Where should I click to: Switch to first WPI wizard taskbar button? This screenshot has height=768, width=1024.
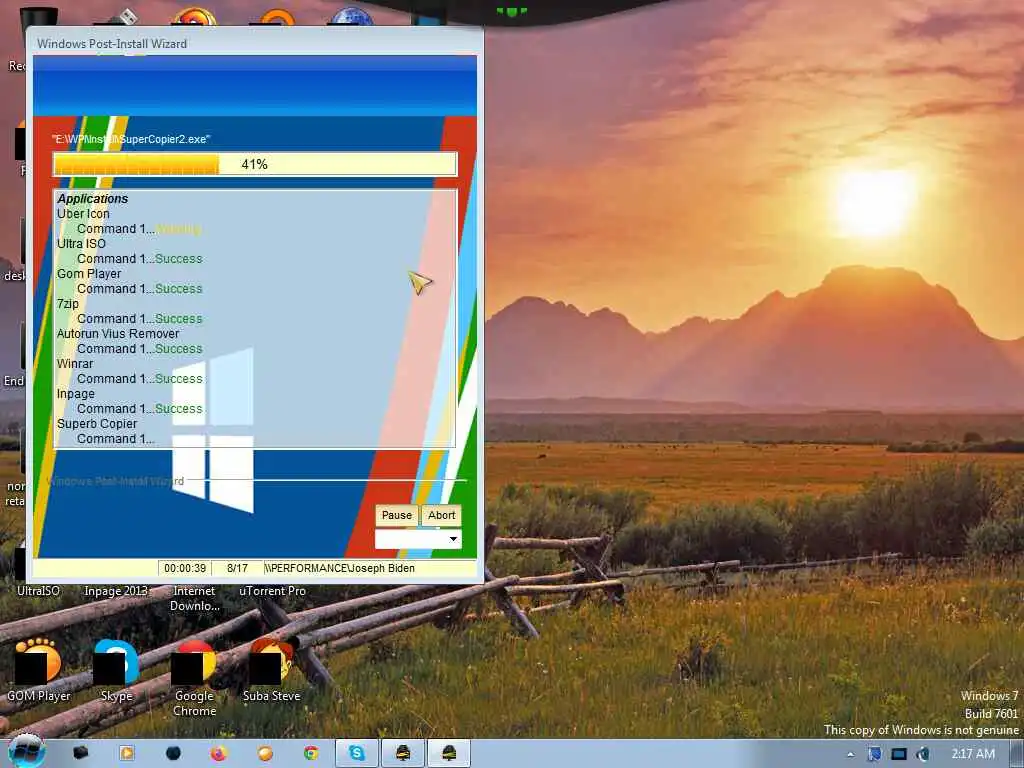[403, 753]
